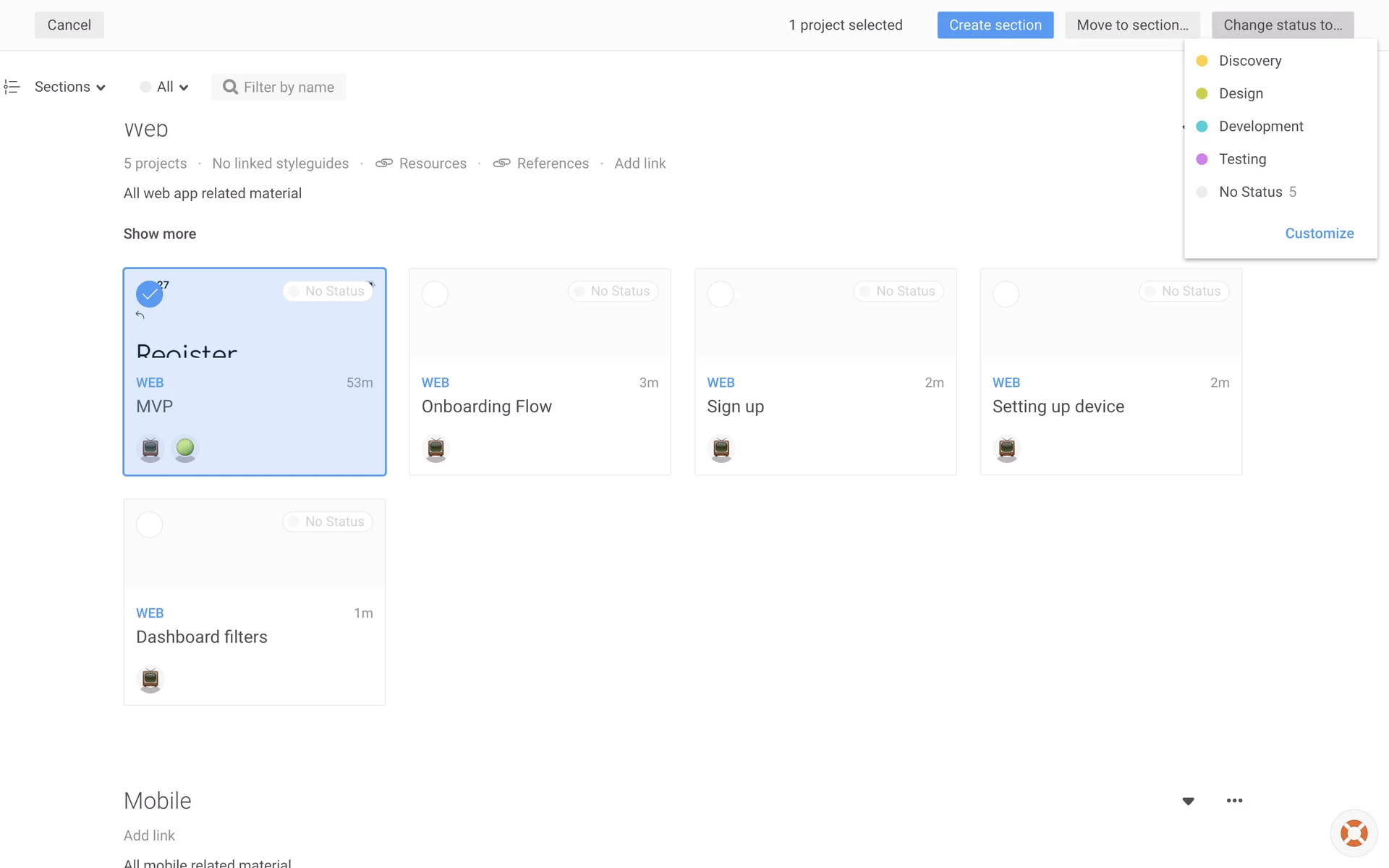Click the sections list icon at far left
This screenshot has width=1389, height=868.
pos(12,87)
